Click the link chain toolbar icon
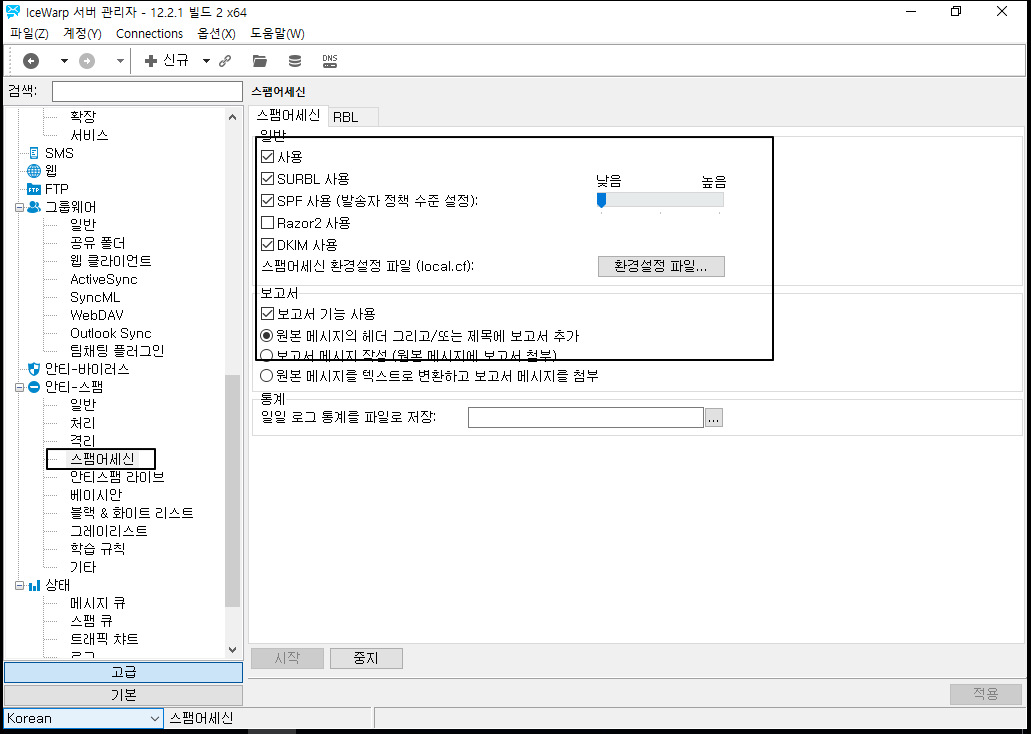This screenshot has height=734, width=1031. tap(225, 61)
